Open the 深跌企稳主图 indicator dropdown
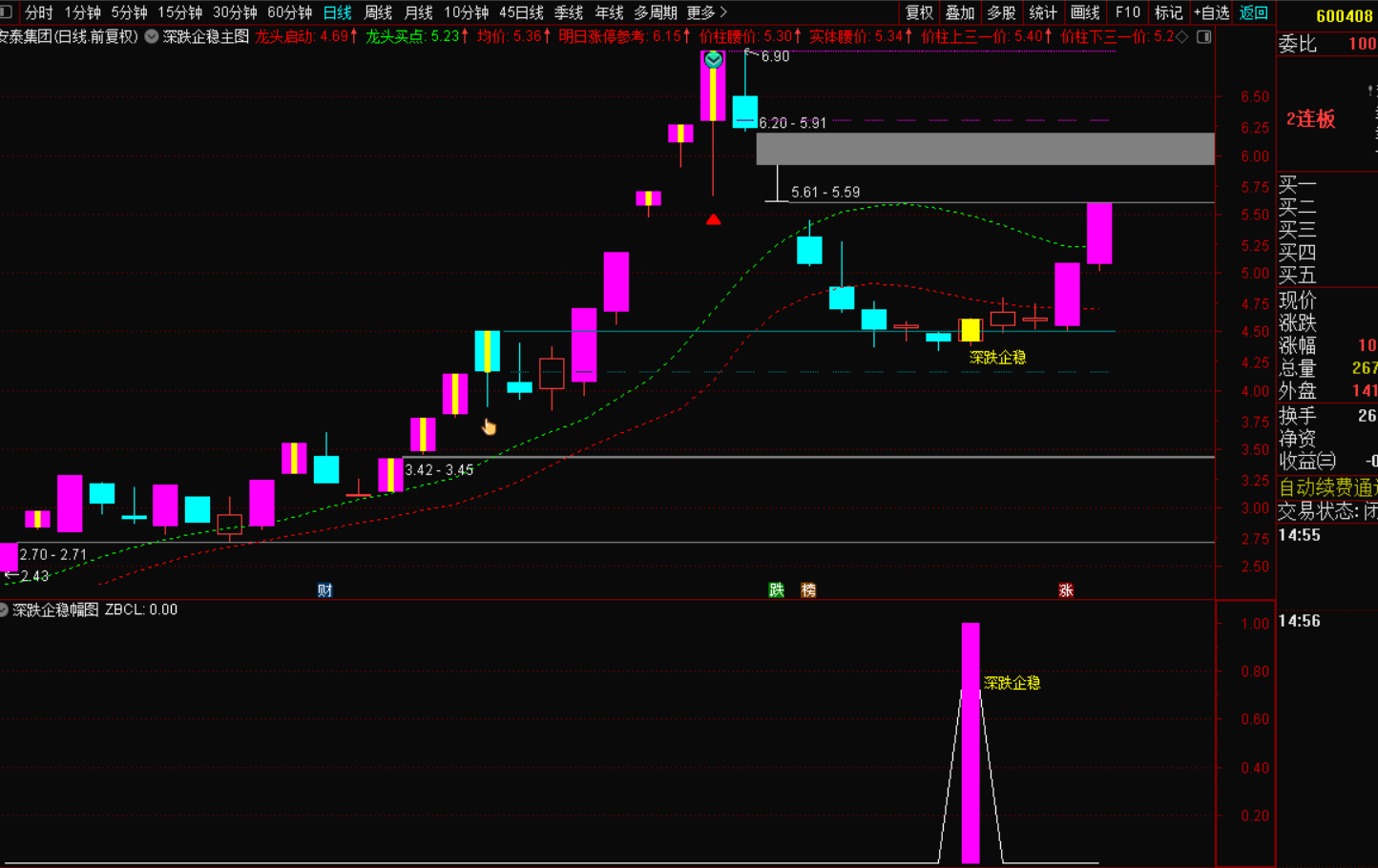 coord(152,36)
